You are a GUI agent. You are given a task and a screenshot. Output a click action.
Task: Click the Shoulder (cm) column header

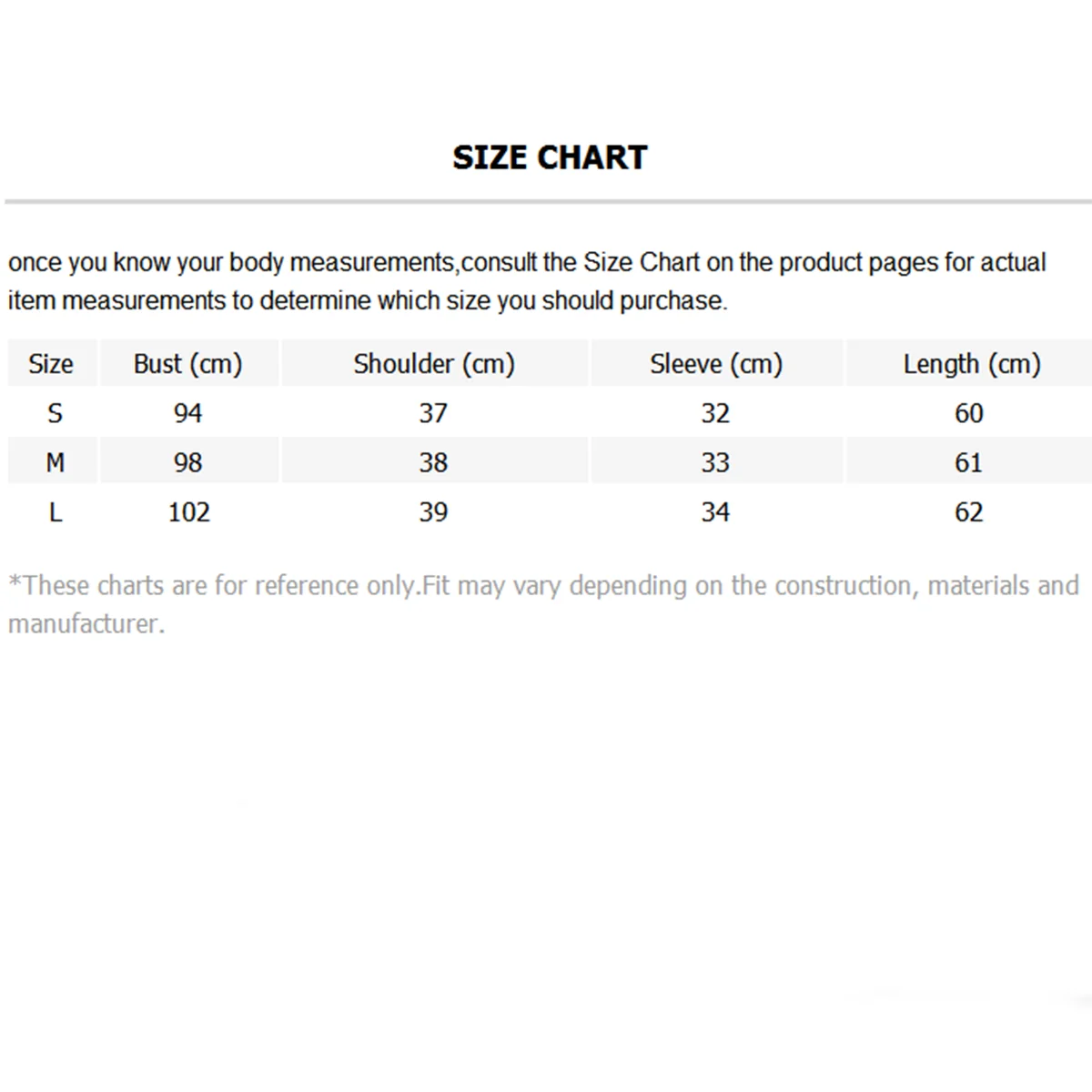(x=434, y=364)
